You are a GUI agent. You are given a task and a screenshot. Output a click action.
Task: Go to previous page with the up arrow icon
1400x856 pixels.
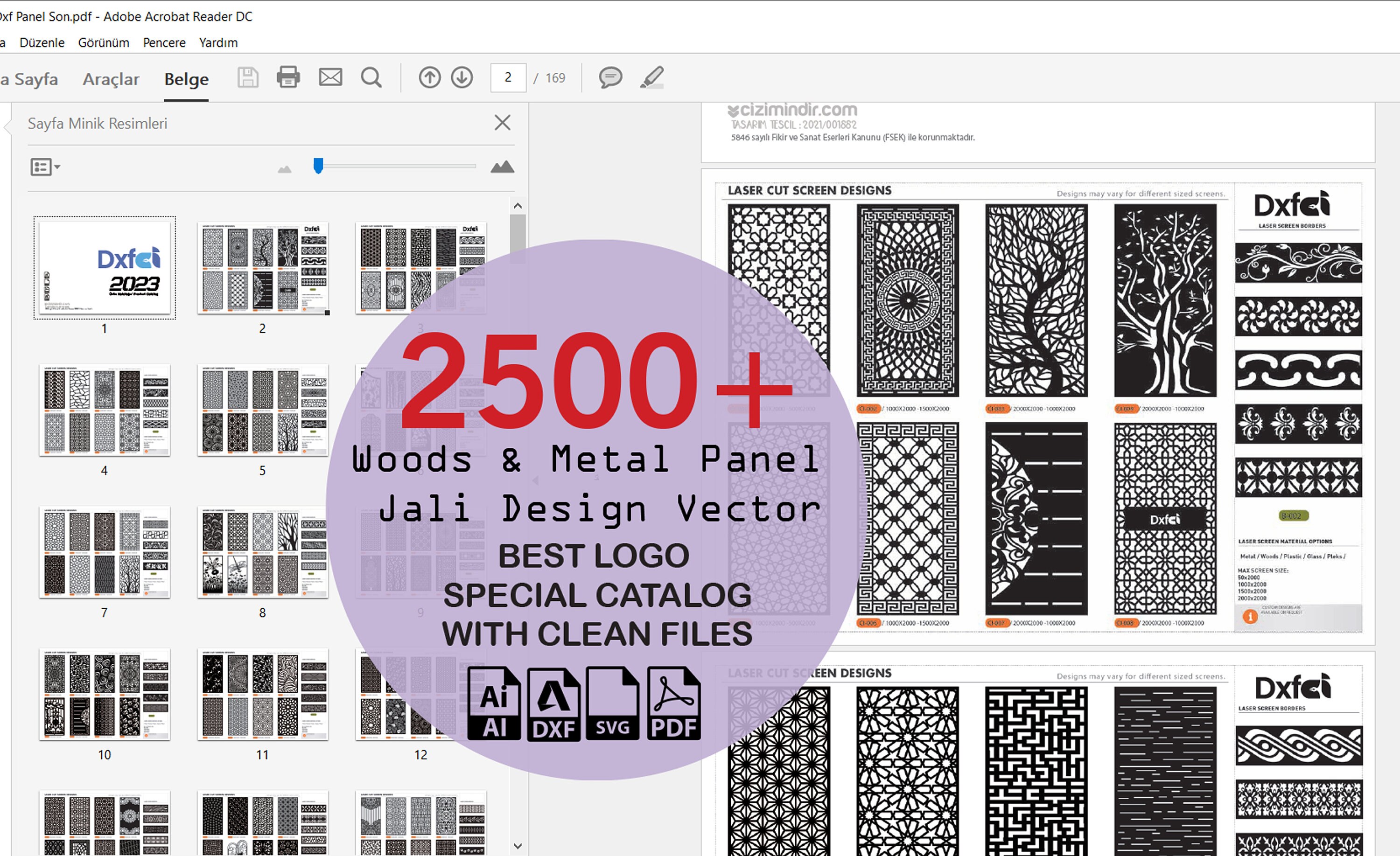coord(430,78)
